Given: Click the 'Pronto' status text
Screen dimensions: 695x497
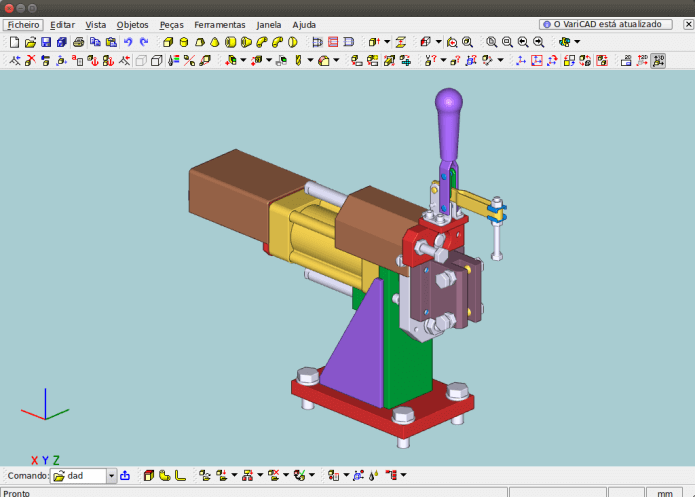Looking at the screenshot, I should 16,493.
